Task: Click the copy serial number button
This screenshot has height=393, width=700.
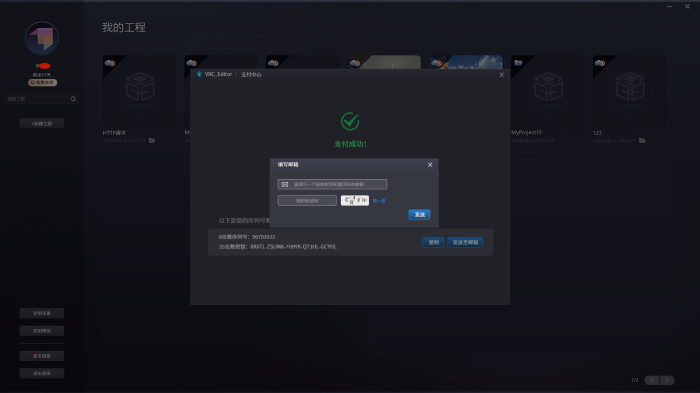Action: pyautogui.click(x=433, y=242)
